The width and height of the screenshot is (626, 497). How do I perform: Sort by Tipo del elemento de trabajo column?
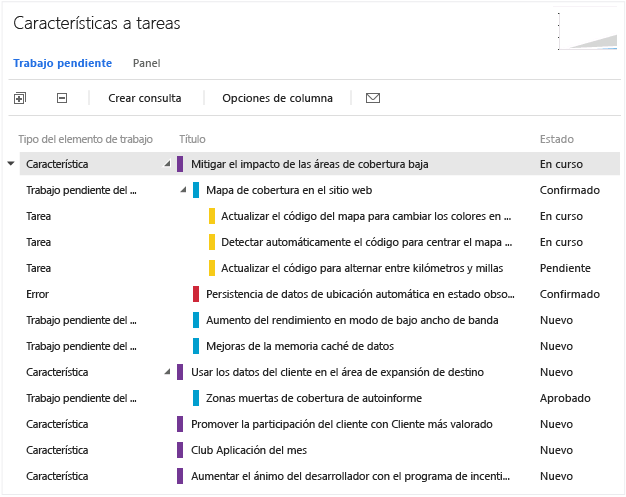(85, 139)
